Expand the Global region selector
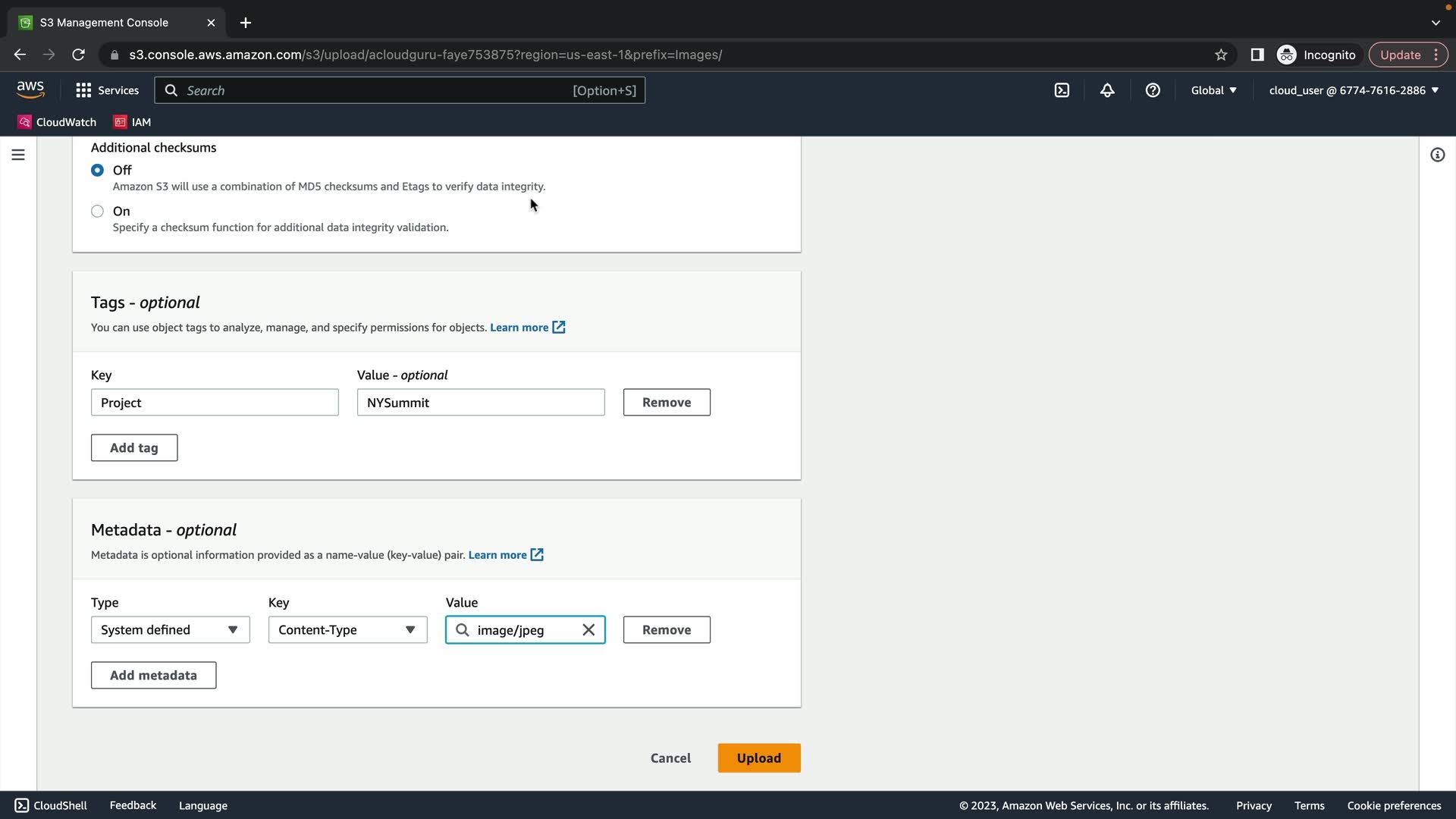 1213,90
